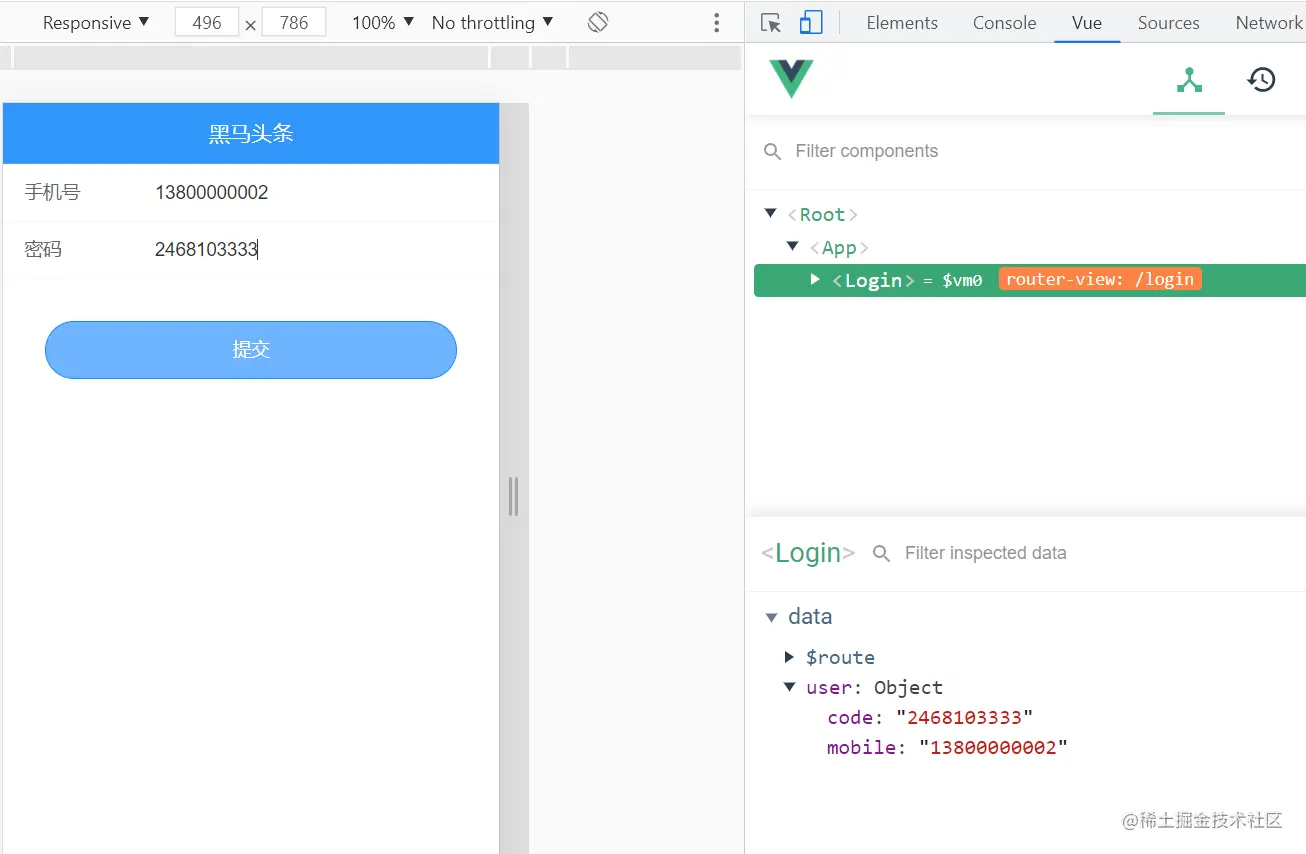
Task: Click the search icon beside Filter inspected data
Action: pos(881,553)
